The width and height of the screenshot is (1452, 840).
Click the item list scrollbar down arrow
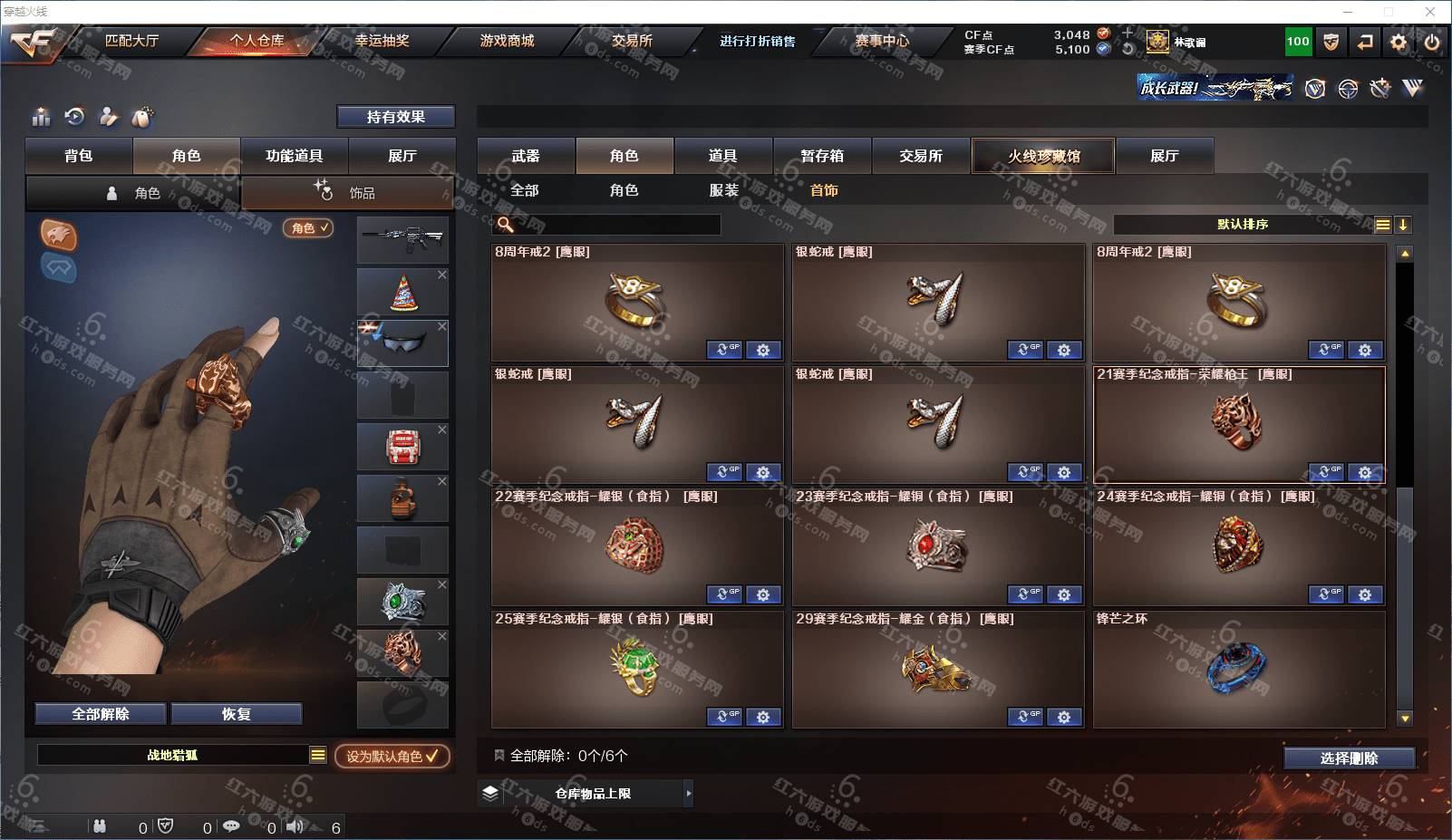tap(1405, 719)
